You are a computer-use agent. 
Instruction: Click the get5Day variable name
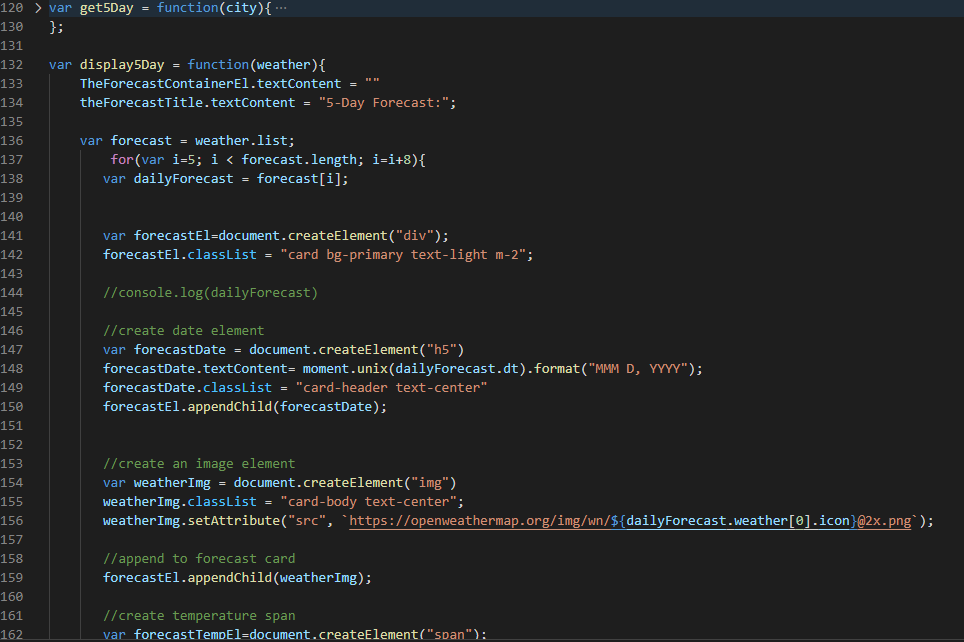pos(107,8)
